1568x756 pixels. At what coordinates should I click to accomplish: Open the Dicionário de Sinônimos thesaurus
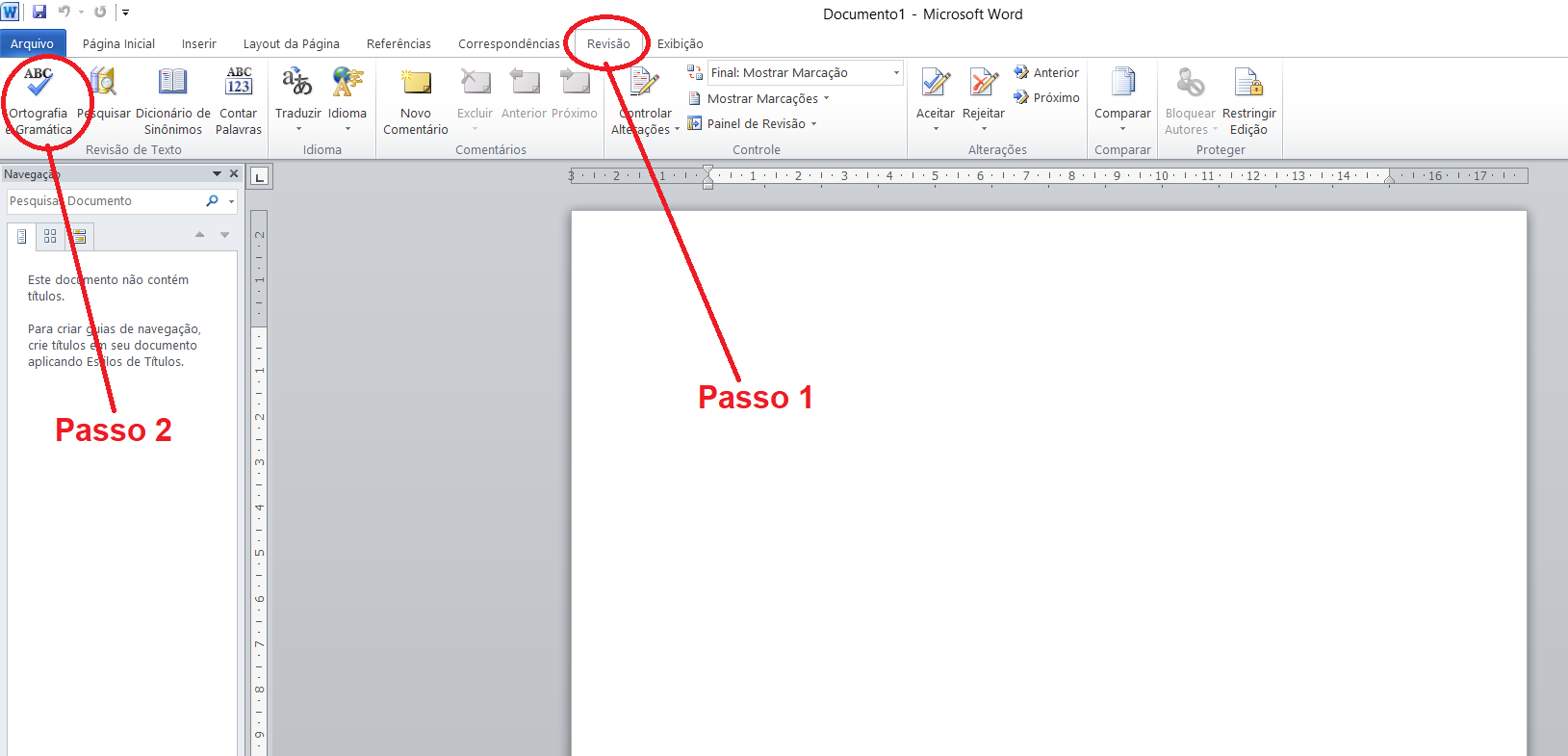tap(172, 84)
